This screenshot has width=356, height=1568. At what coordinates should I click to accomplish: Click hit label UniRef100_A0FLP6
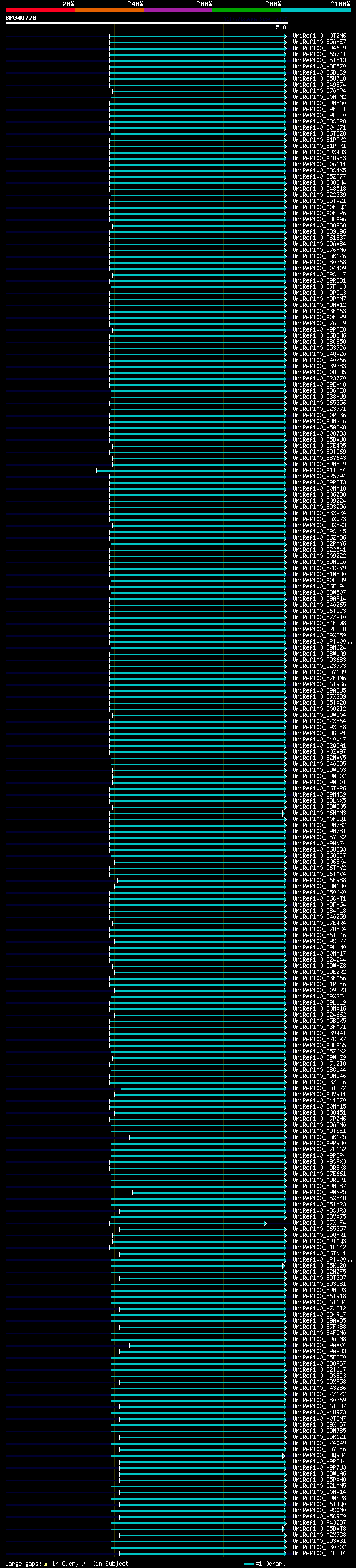319,213
